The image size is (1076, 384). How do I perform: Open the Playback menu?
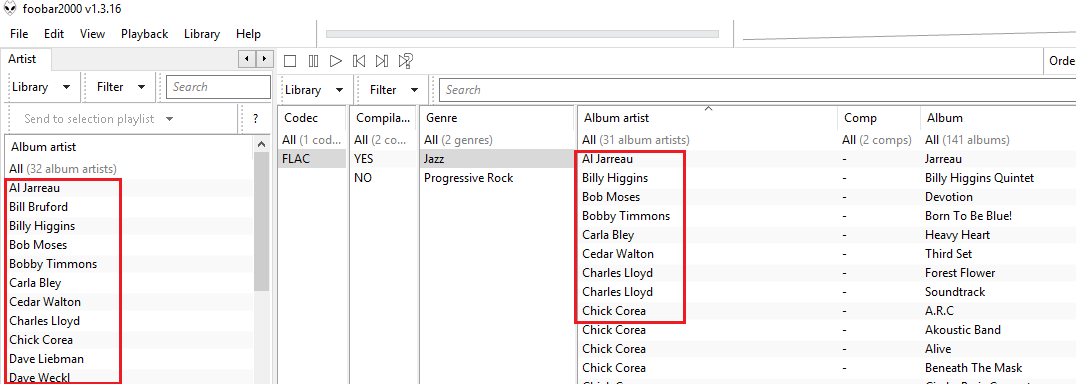point(144,34)
